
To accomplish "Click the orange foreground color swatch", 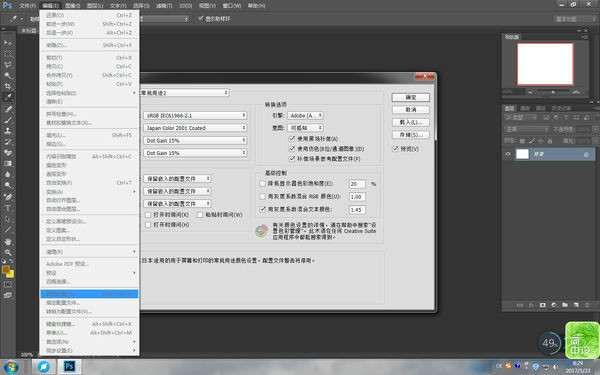I will [5, 270].
